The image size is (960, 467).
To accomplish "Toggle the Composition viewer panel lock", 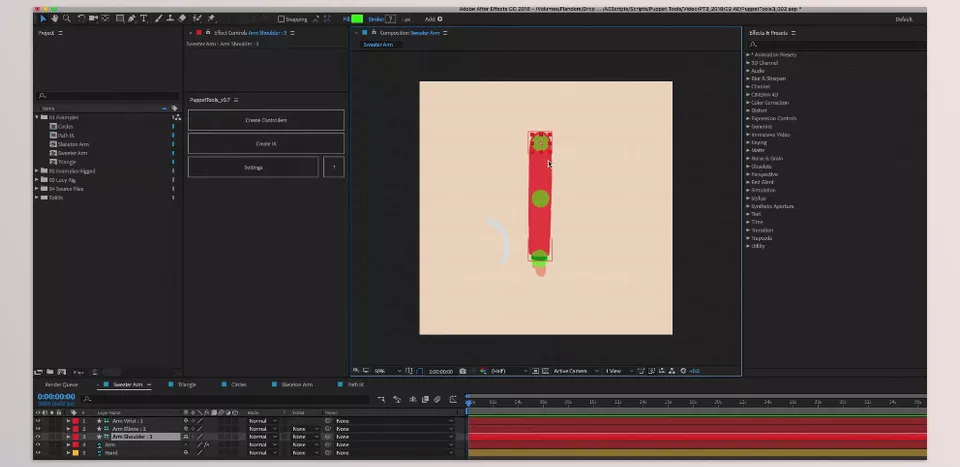I will tap(373, 32).
